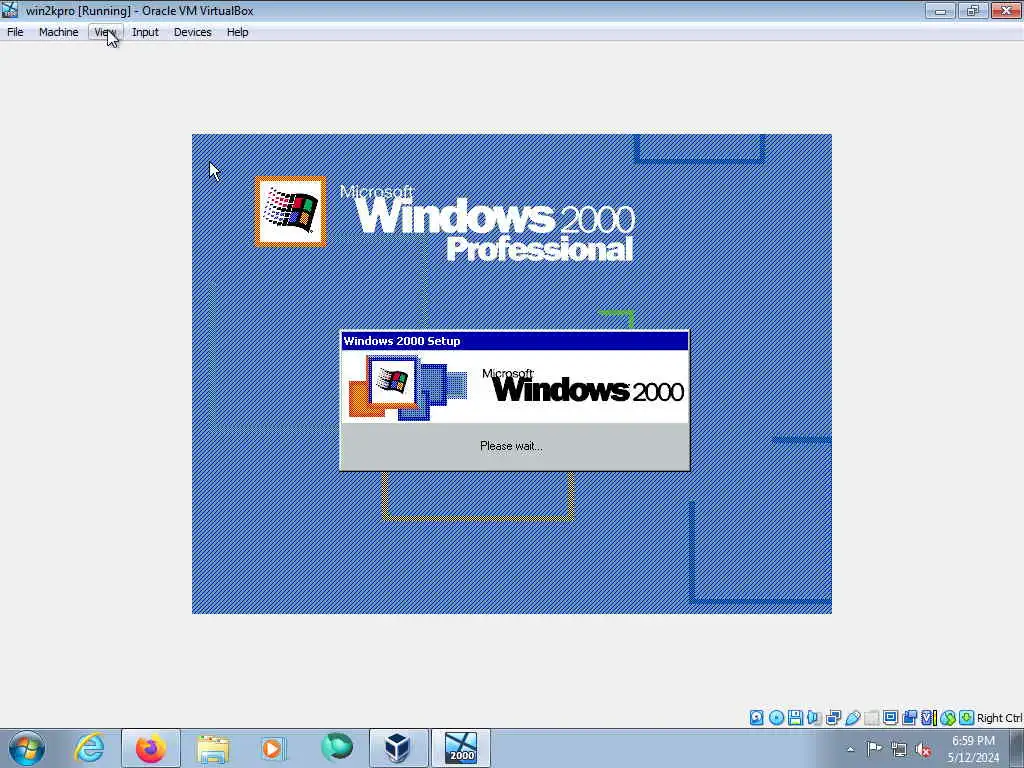Screen dimensions: 1024x768
Task: Click the floppy disk status icon
Action: pyautogui.click(x=795, y=718)
